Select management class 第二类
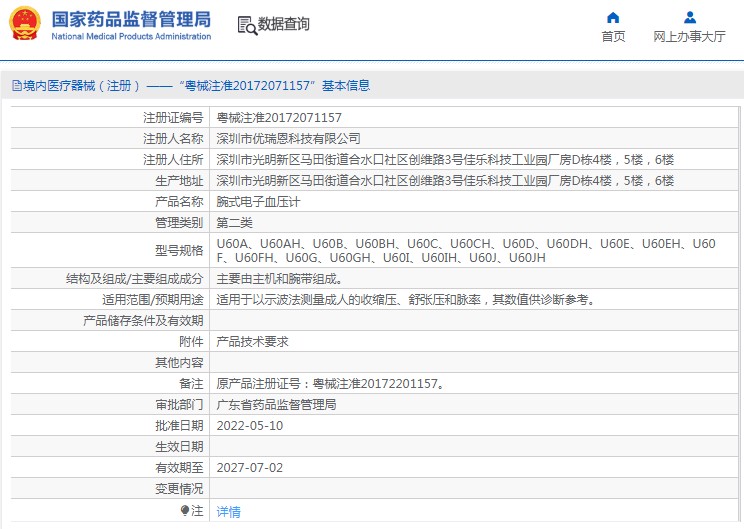Image resolution: width=744 pixels, height=529 pixels. tap(234, 223)
